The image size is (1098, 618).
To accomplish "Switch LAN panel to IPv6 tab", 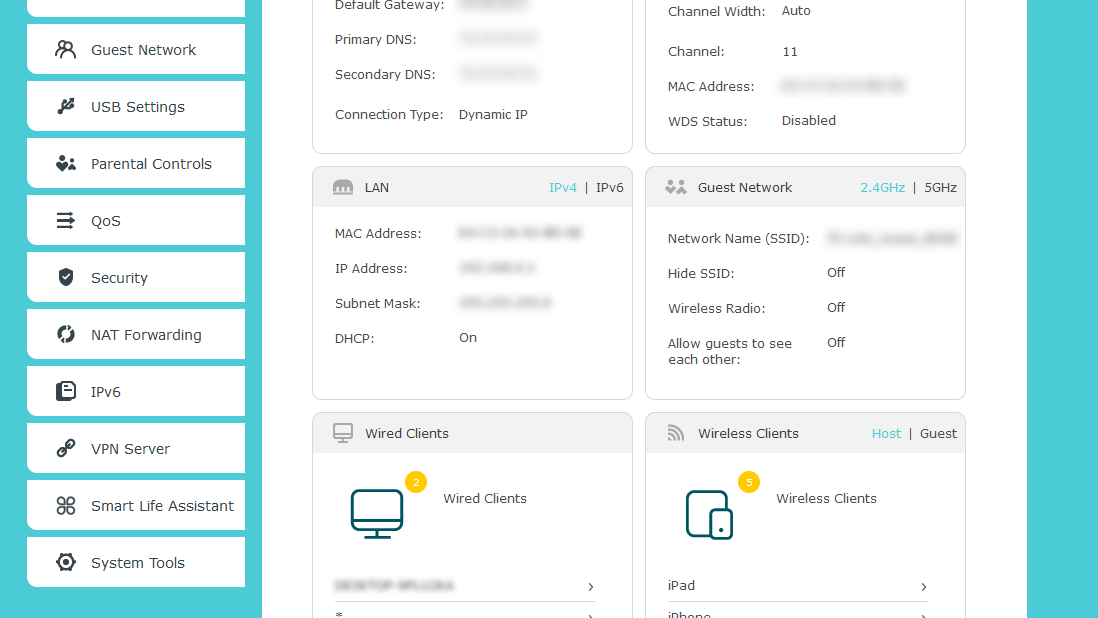I will click(x=610, y=186).
